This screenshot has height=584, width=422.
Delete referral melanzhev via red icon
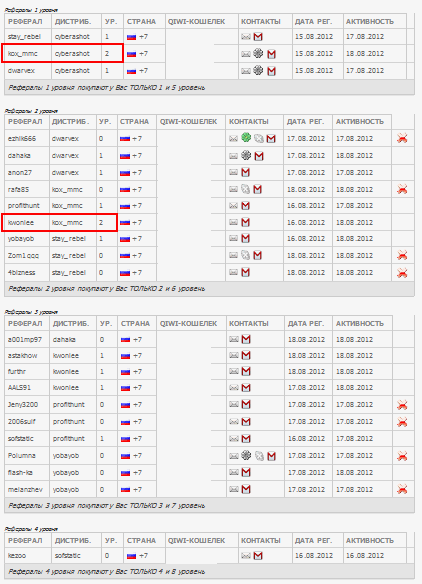pyautogui.click(x=402, y=489)
